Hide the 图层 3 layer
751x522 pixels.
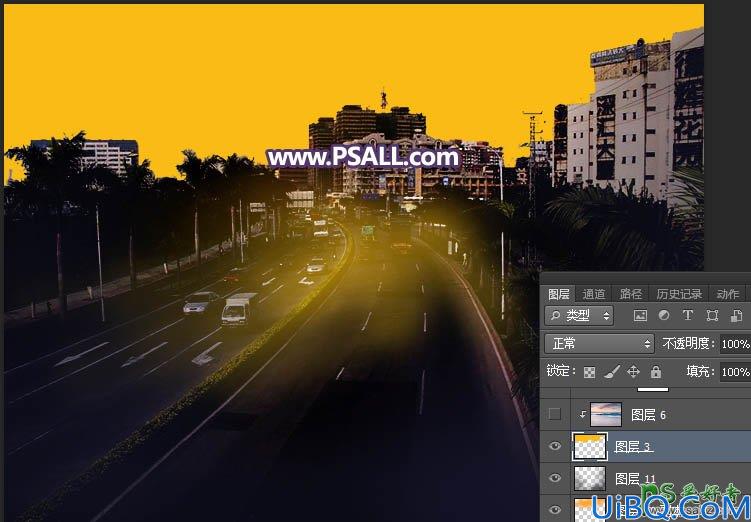pos(555,446)
